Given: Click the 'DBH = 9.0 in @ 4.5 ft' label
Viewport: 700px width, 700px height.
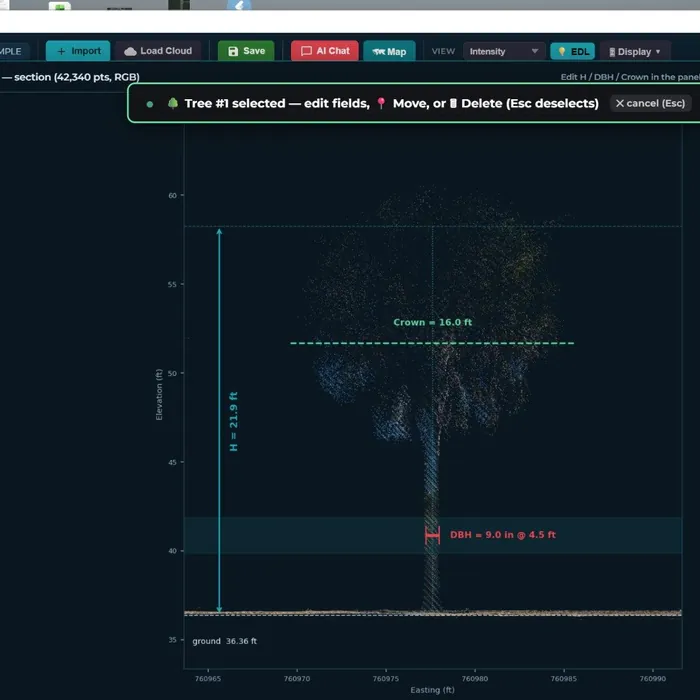Looking at the screenshot, I should (x=503, y=534).
